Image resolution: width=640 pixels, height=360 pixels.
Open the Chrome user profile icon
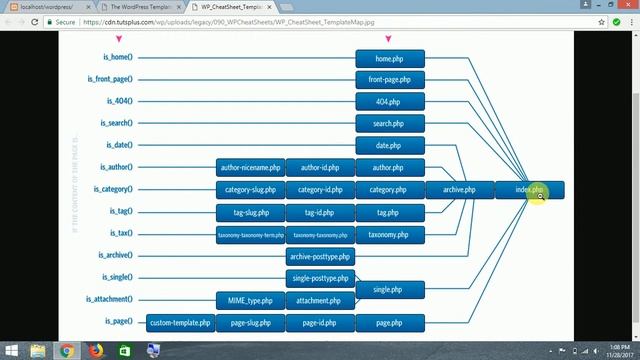[x=585, y=4]
